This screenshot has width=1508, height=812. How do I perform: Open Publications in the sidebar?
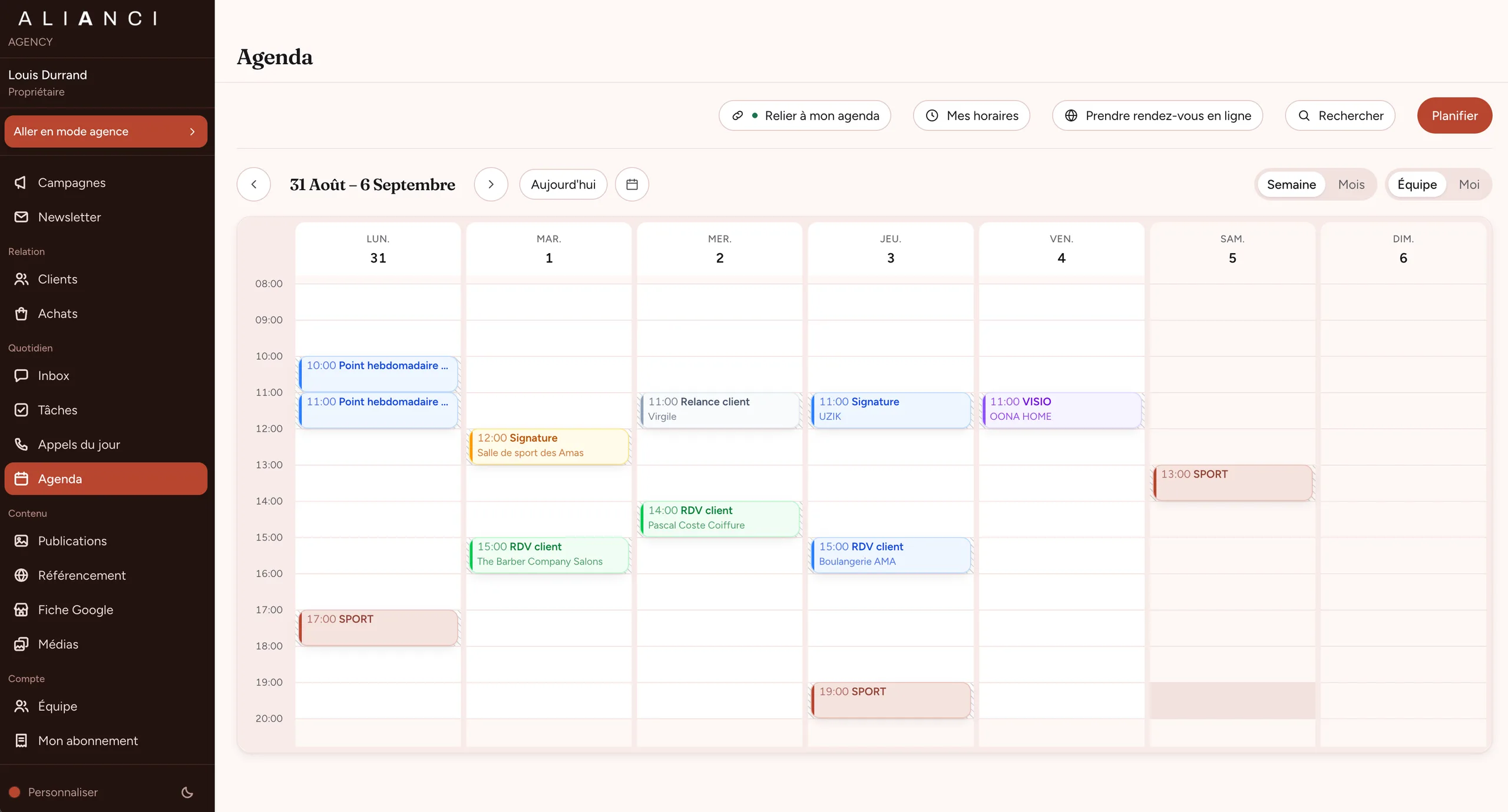point(106,541)
